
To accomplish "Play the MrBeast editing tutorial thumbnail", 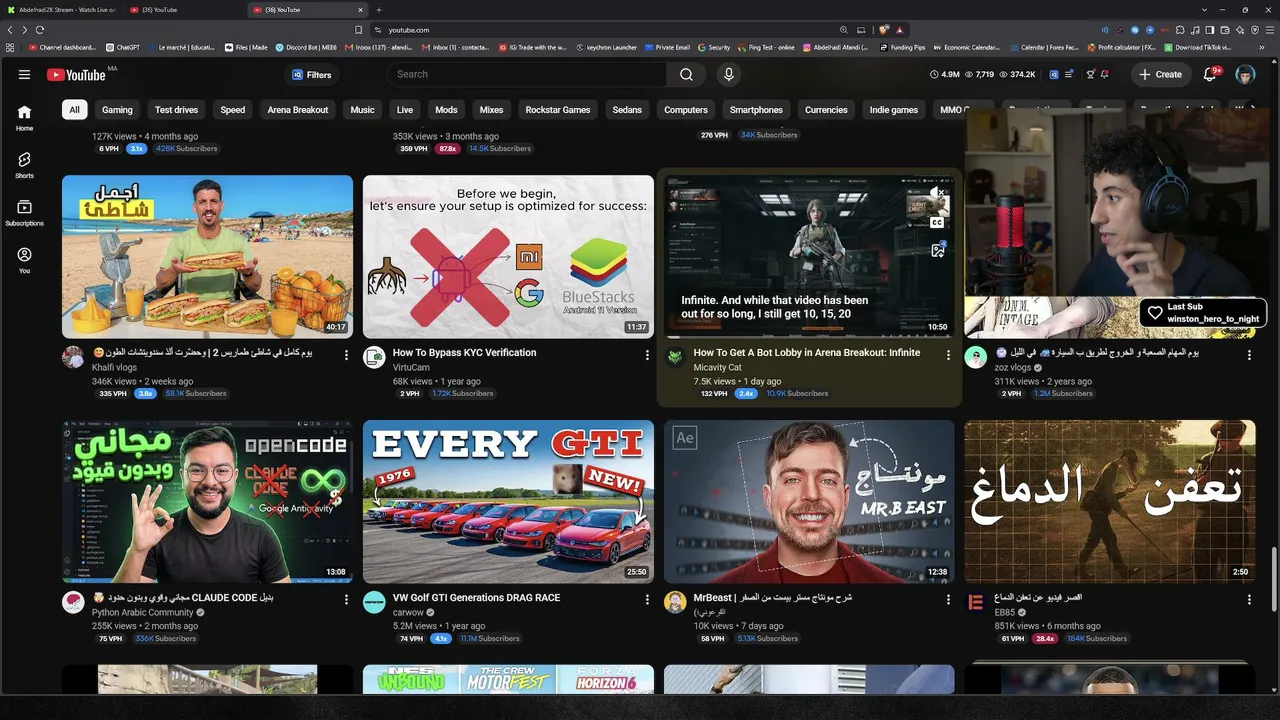I will click(x=809, y=502).
